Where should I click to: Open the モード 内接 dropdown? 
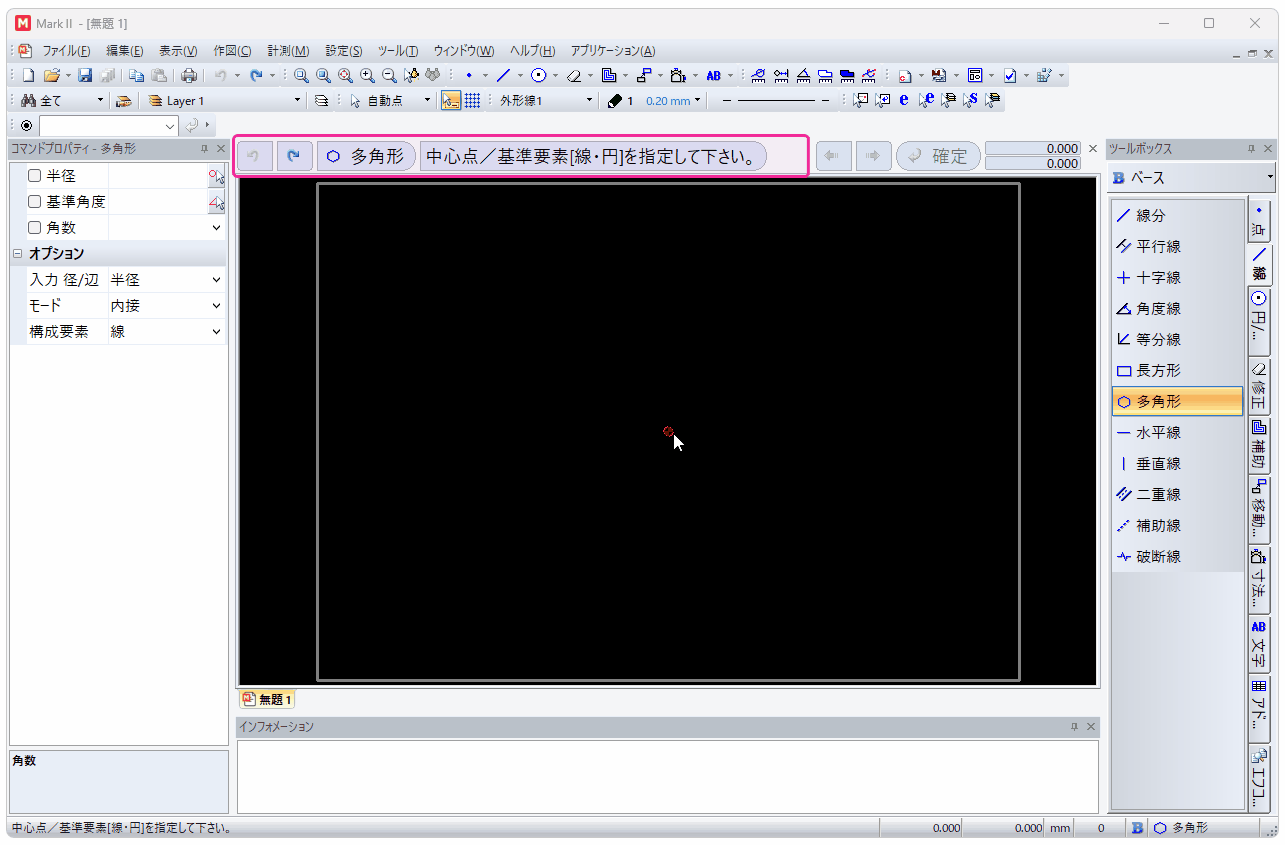click(216, 306)
